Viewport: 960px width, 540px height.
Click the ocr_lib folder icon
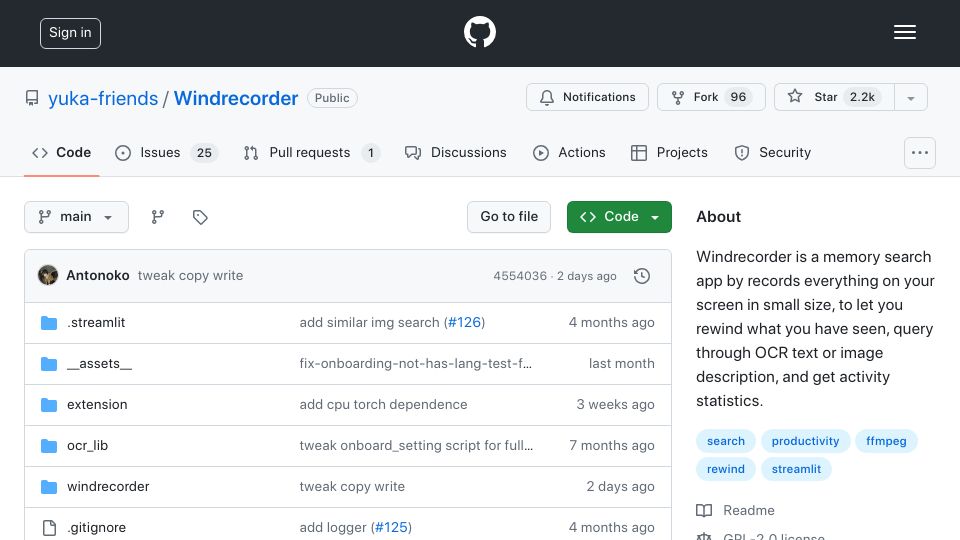point(49,446)
